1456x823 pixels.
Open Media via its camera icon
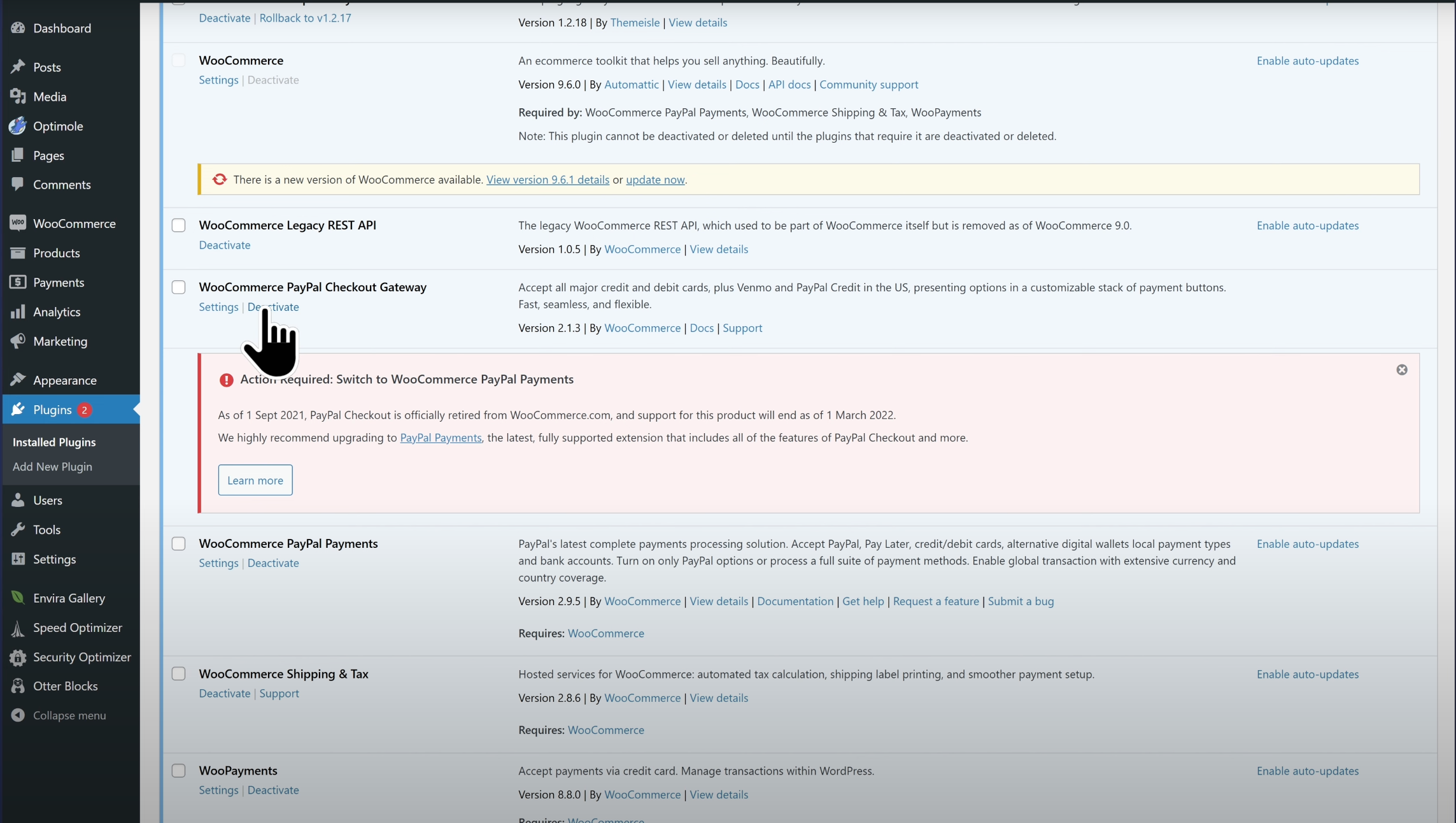tap(18, 96)
